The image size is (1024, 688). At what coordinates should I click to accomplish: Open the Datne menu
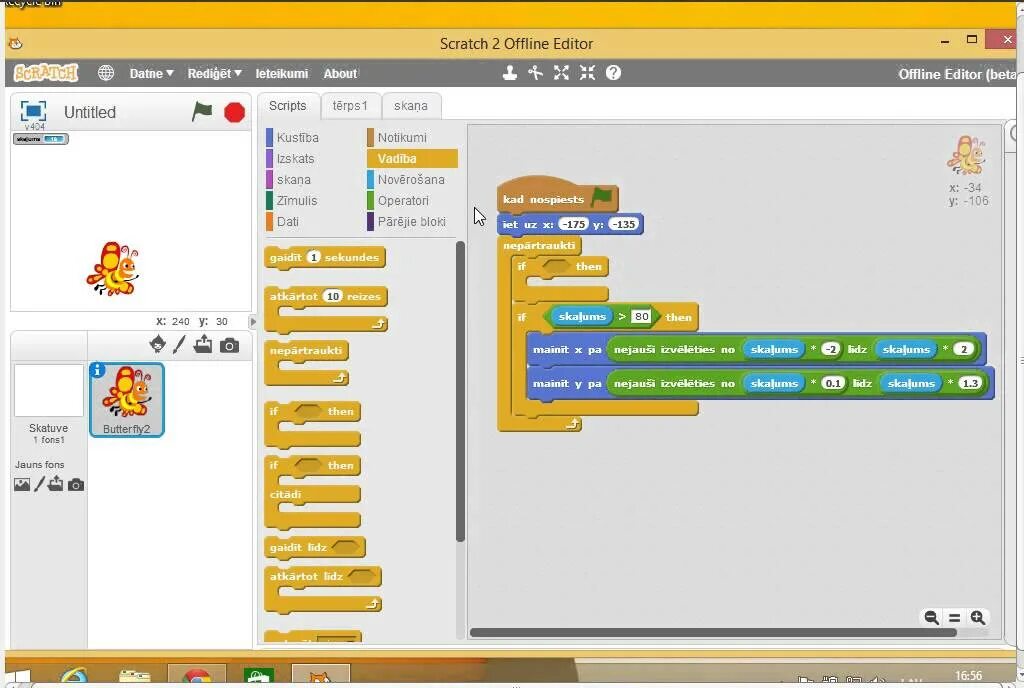tap(151, 74)
